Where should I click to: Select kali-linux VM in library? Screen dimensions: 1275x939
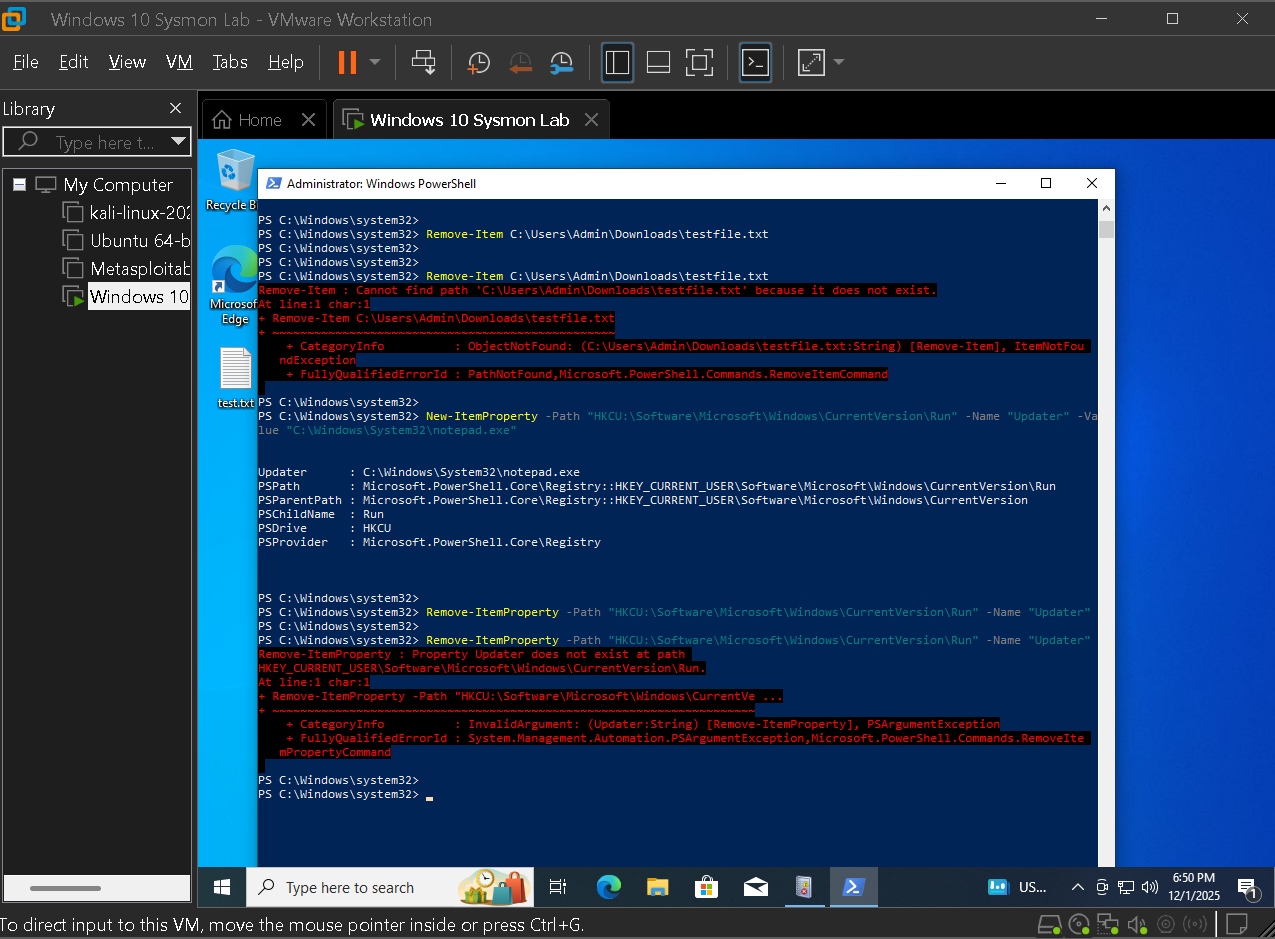(138, 213)
